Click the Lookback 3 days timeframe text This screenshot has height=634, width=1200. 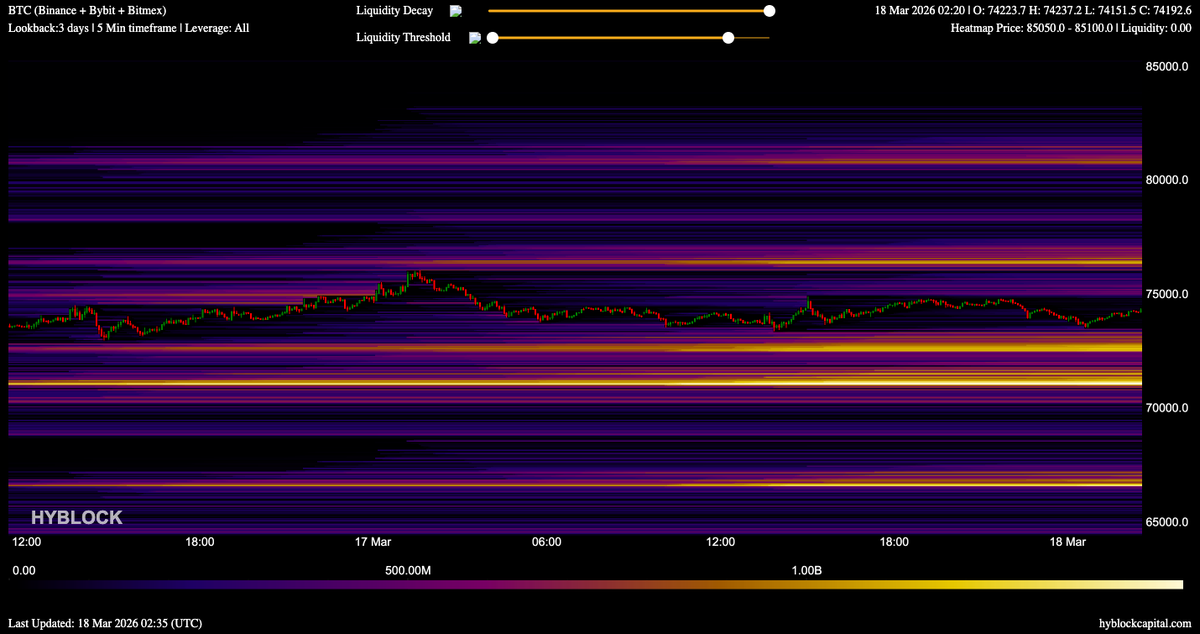click(x=129, y=28)
